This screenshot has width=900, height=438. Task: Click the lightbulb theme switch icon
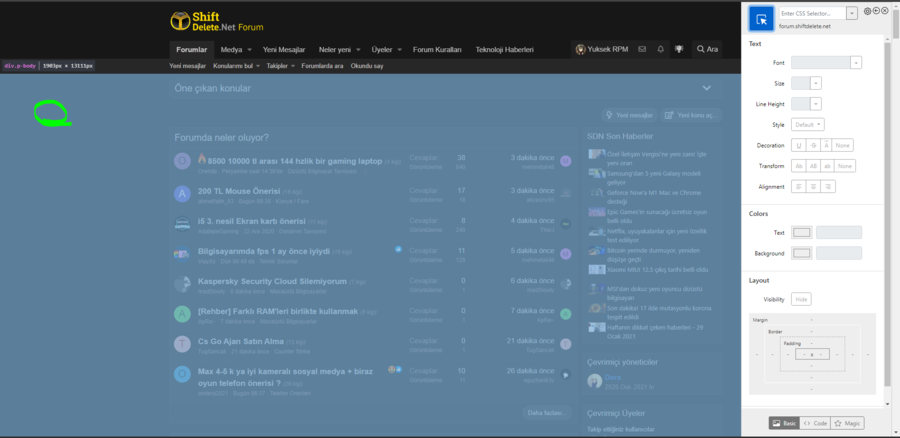click(x=680, y=49)
